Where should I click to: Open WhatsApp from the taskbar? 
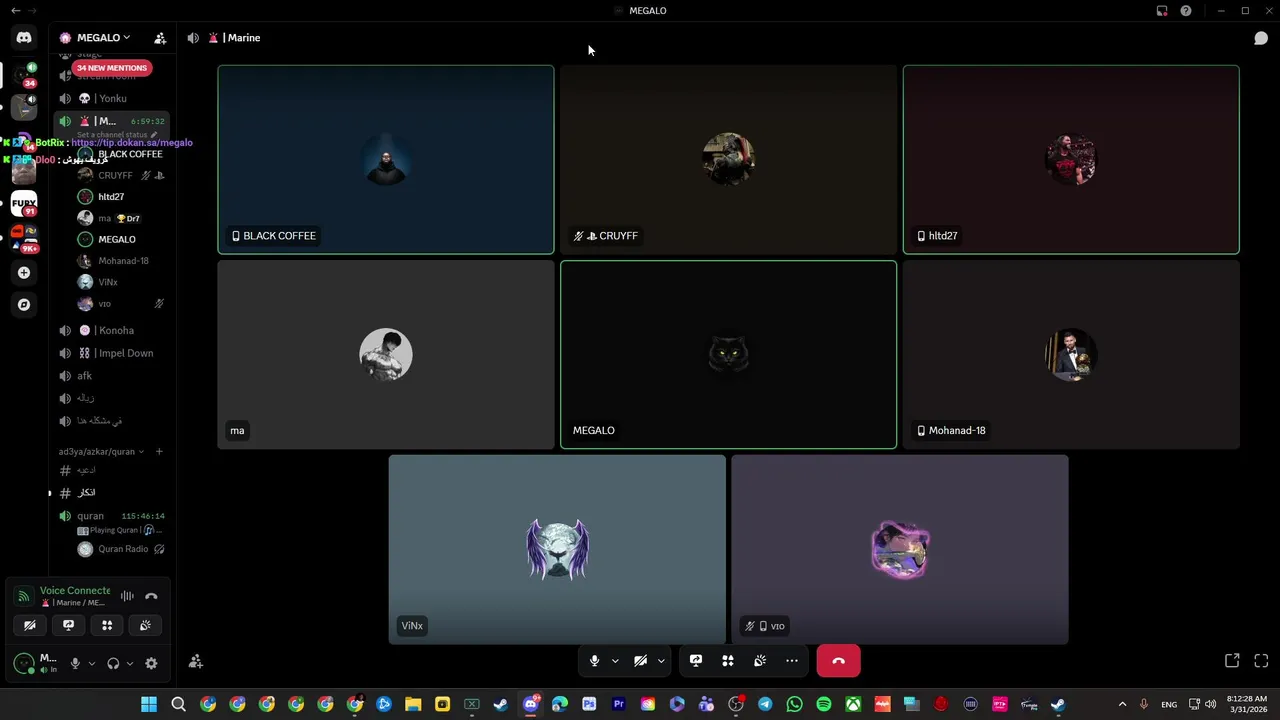coord(794,704)
